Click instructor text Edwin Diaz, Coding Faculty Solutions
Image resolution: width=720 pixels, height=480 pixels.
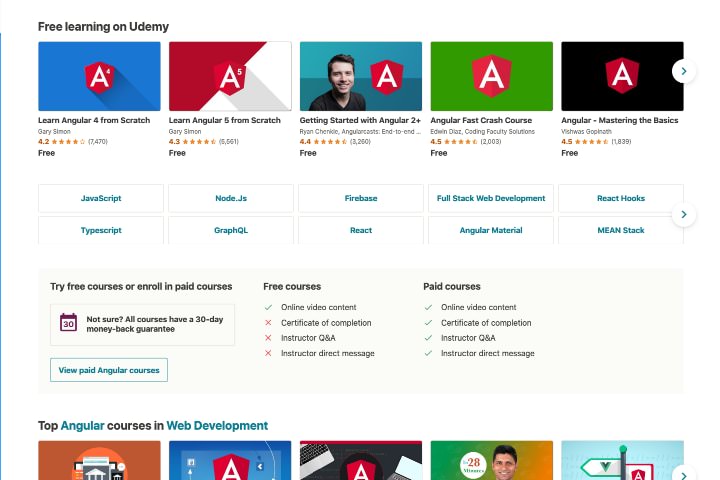(483, 131)
